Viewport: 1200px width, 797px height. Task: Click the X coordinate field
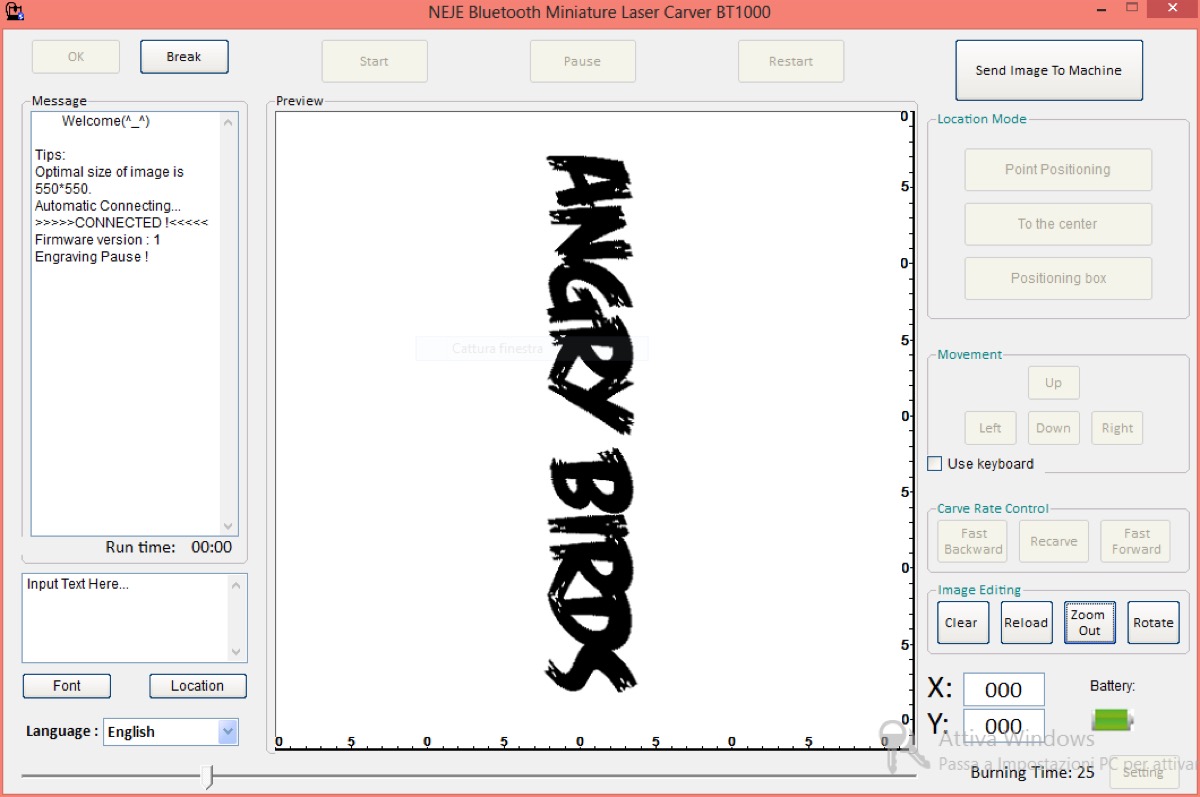pyautogui.click(x=1004, y=690)
